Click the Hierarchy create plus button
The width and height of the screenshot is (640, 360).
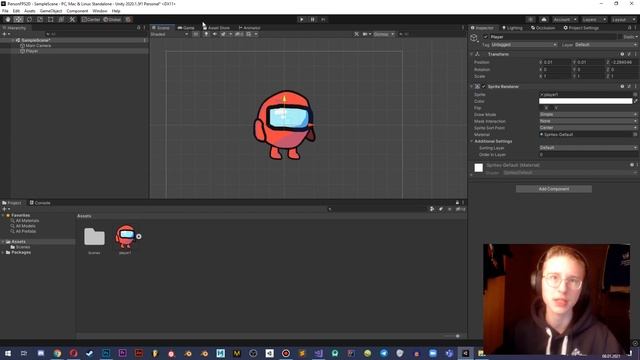[5, 34]
